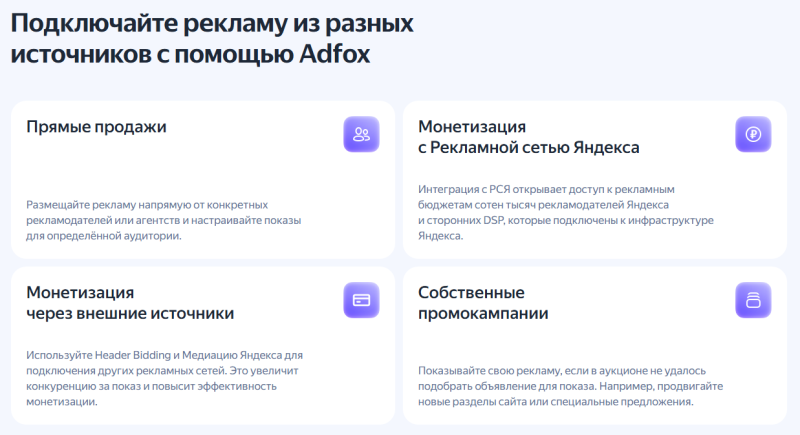The image size is (800, 435).
Task: Click the credit card icon on внешние источники card
Action: 361,300
